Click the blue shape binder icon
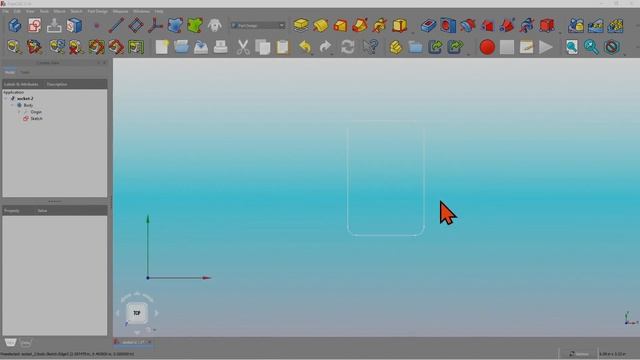640x360 pixels. (175, 25)
